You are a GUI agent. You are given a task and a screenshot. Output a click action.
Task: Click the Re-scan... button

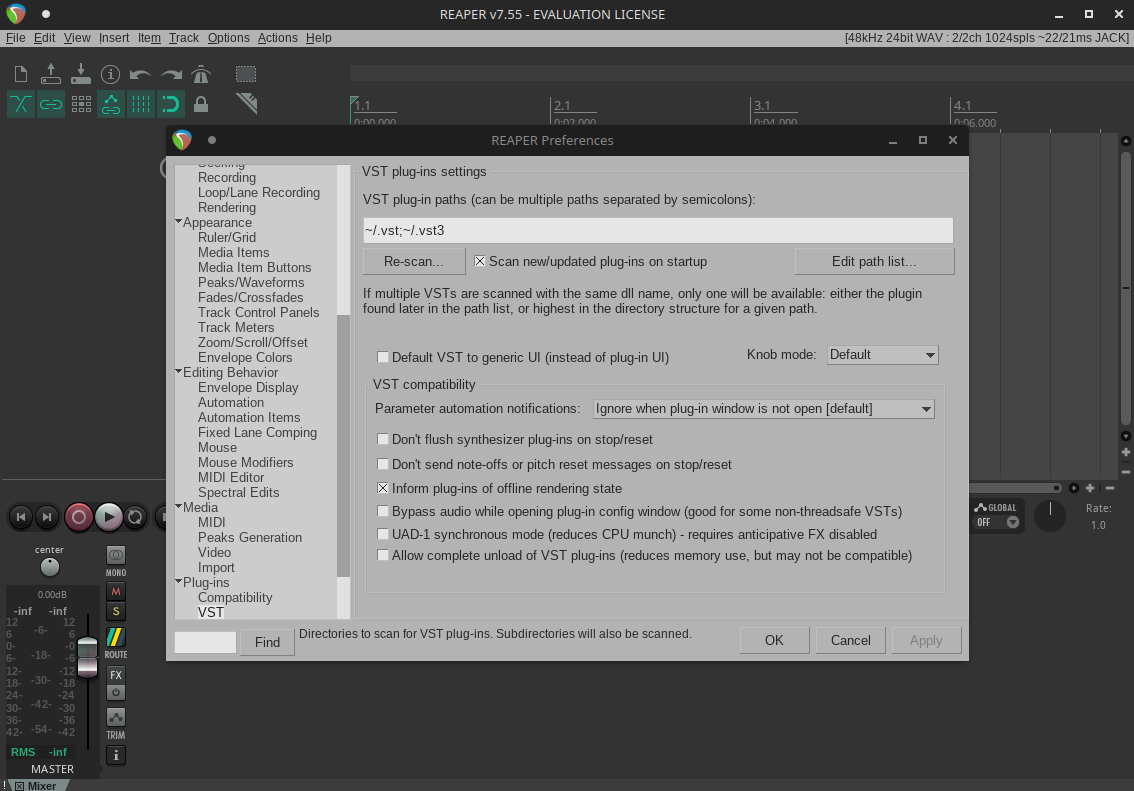coord(414,262)
